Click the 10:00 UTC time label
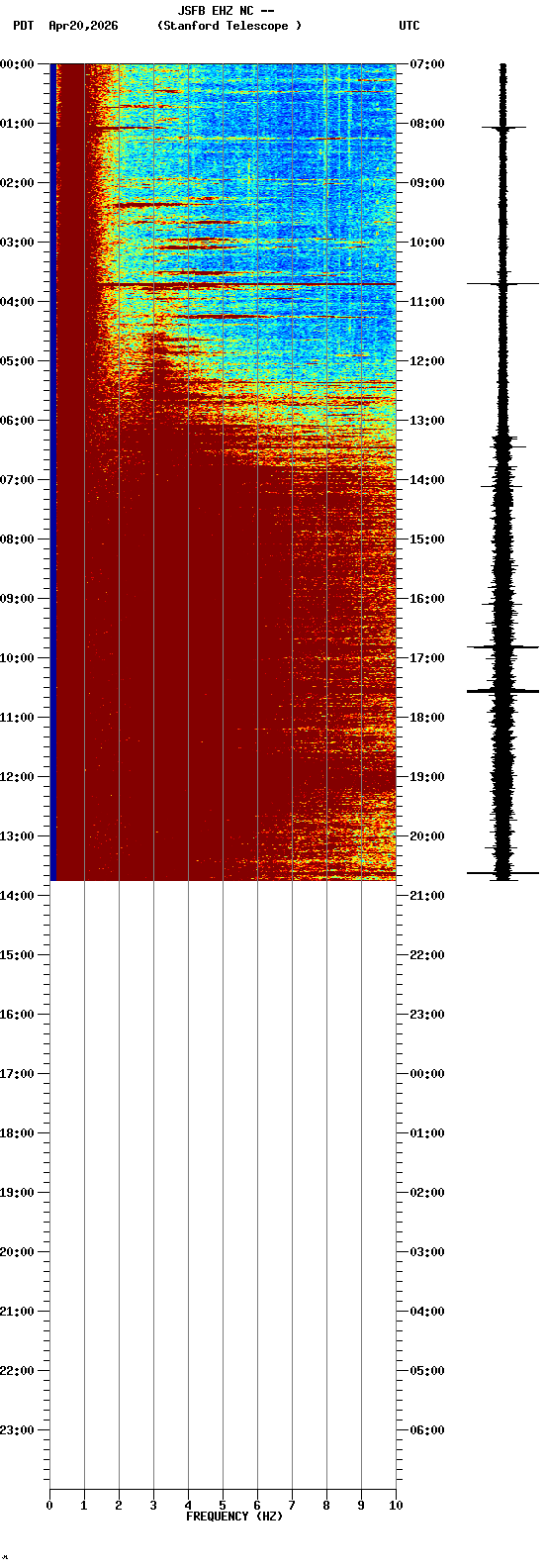The height and width of the screenshot is (1568, 546). [x=427, y=243]
